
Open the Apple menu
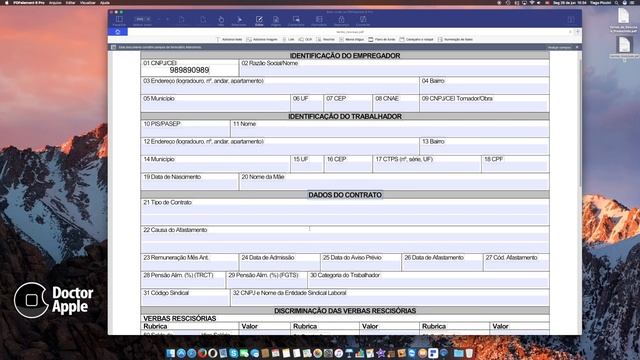point(6,2)
